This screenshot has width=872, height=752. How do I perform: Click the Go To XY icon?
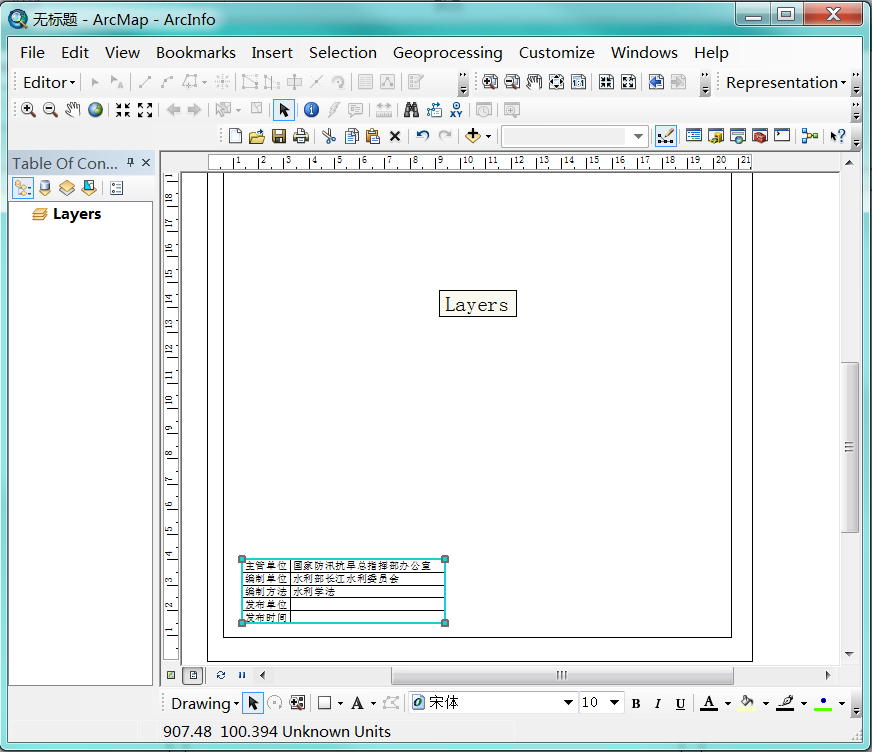coord(456,110)
